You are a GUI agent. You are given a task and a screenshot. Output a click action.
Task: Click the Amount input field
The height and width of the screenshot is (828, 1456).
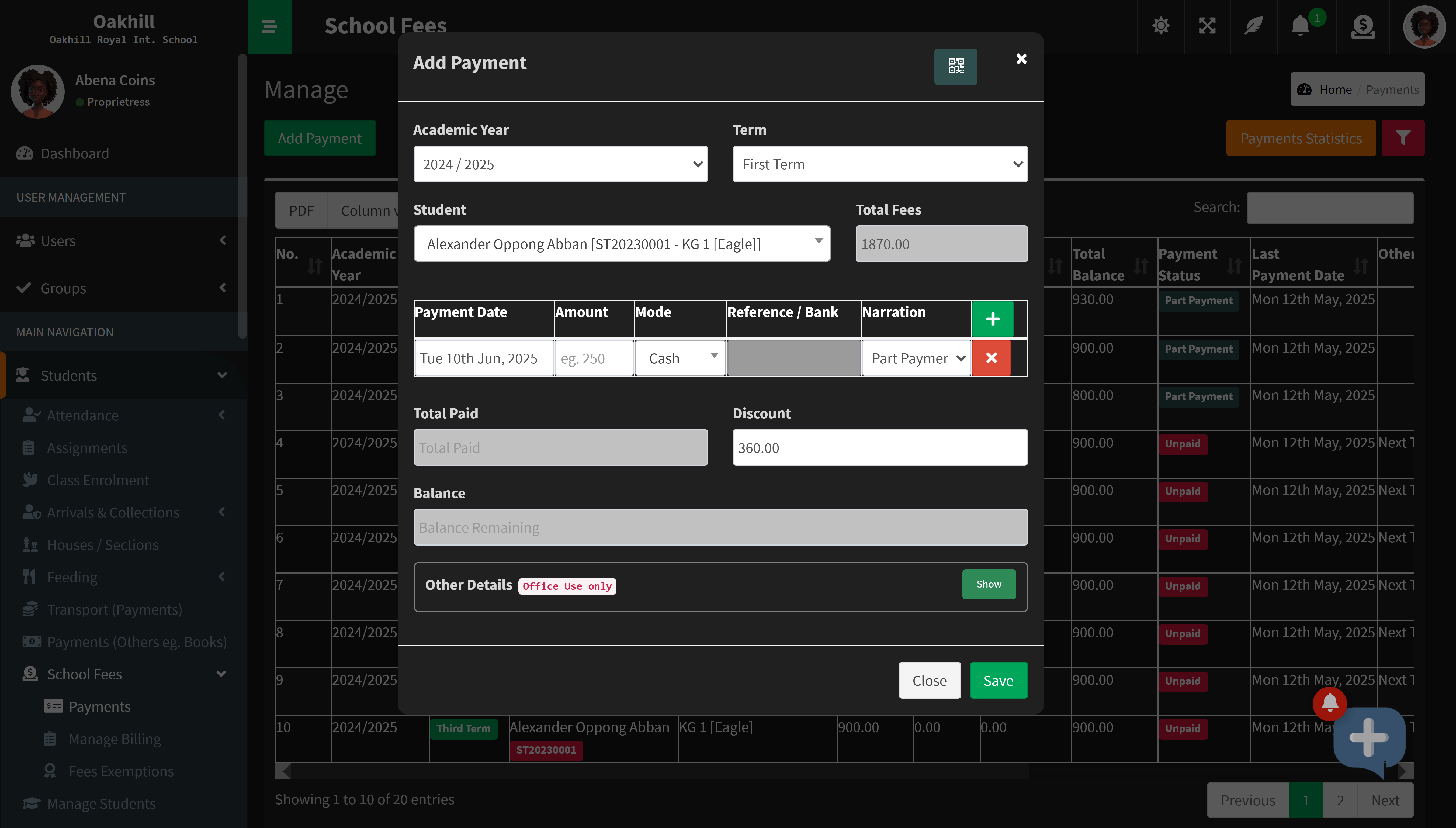pyautogui.click(x=593, y=358)
